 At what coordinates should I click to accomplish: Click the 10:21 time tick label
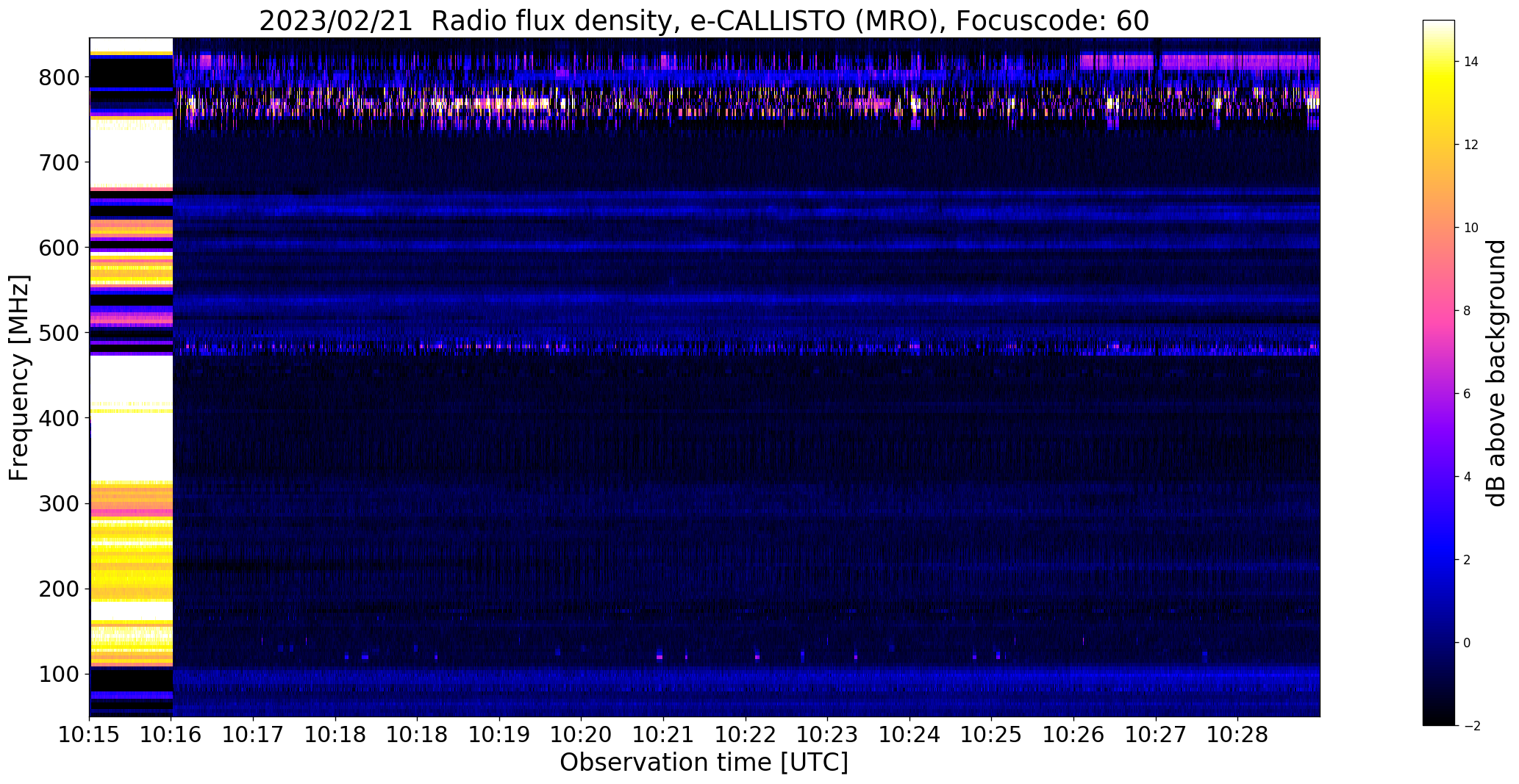click(664, 735)
